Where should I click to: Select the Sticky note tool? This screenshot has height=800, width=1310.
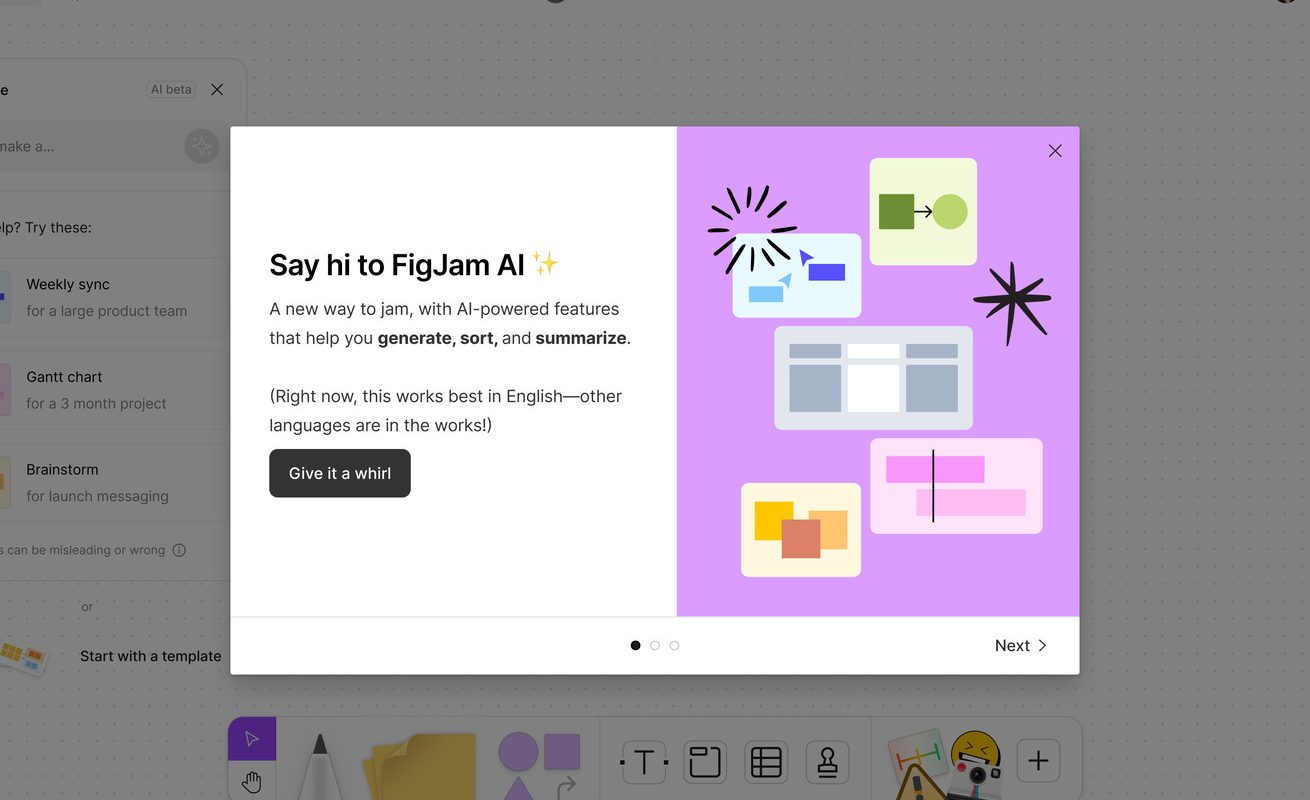420,767
